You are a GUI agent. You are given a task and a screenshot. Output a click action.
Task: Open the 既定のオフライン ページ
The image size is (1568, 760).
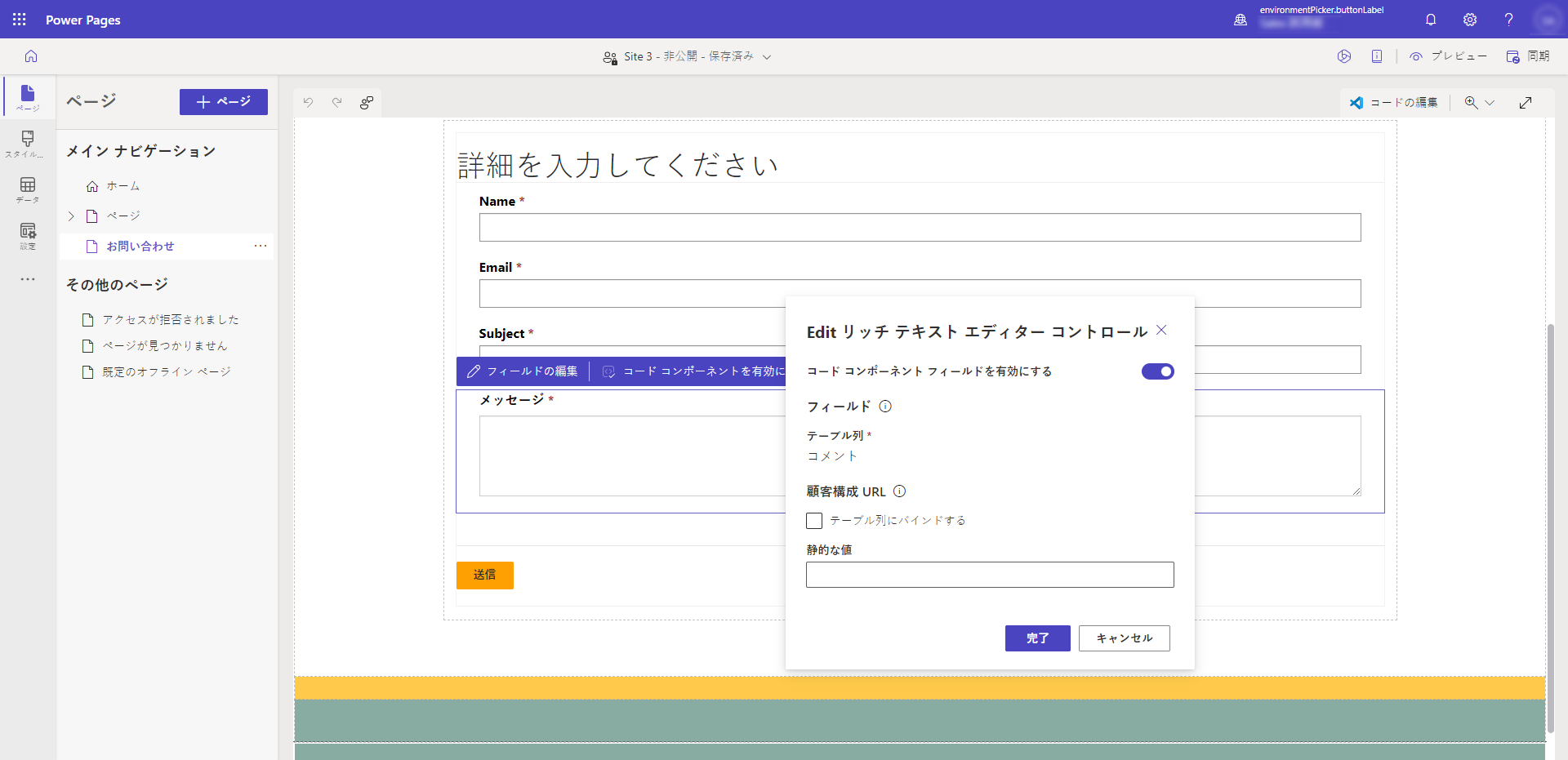point(167,372)
